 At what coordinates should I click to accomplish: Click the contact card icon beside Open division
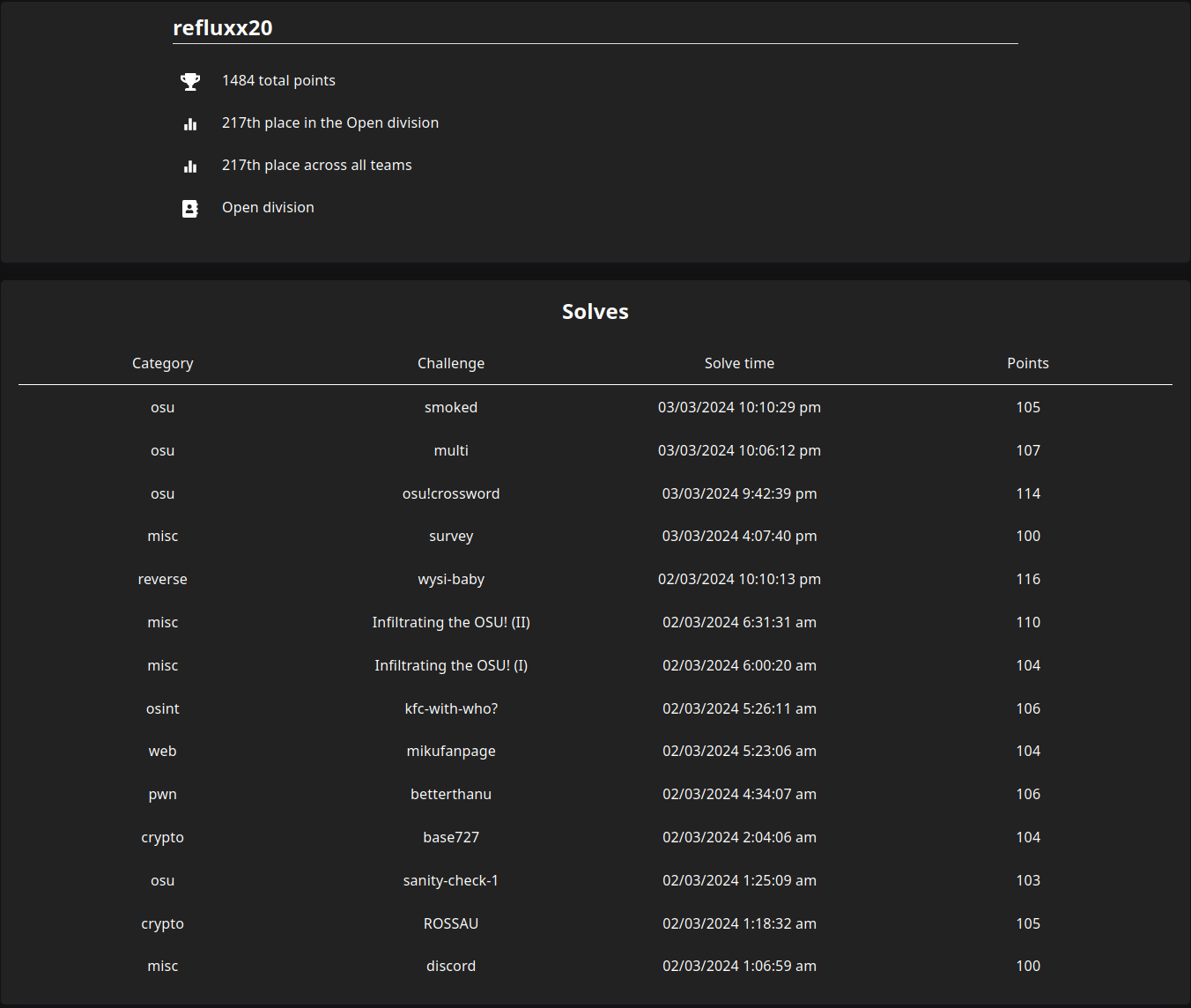coord(190,209)
